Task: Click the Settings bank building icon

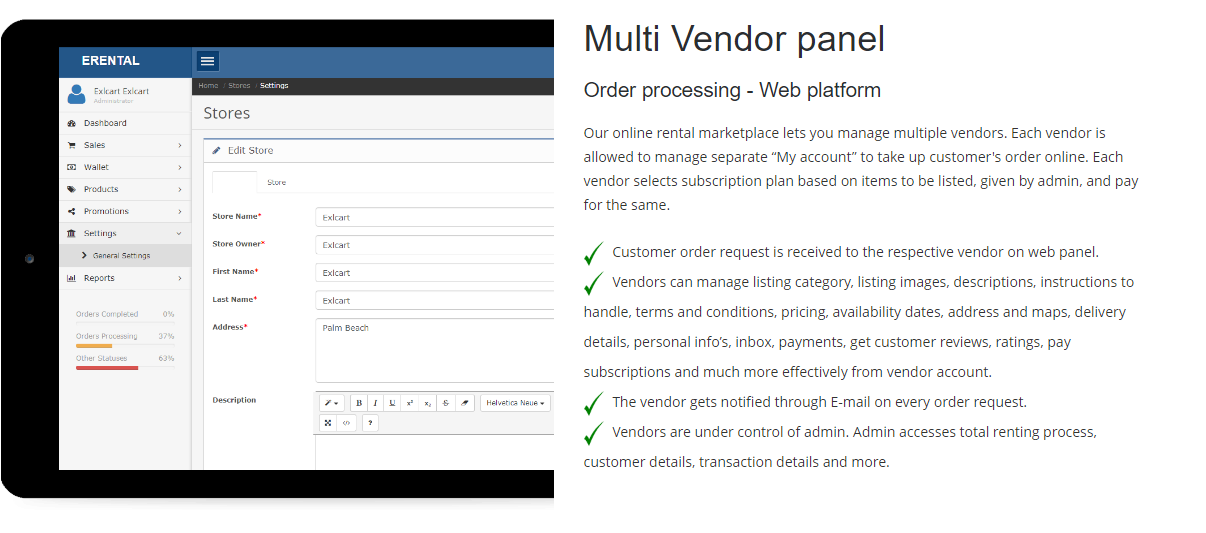Action: click(71, 233)
